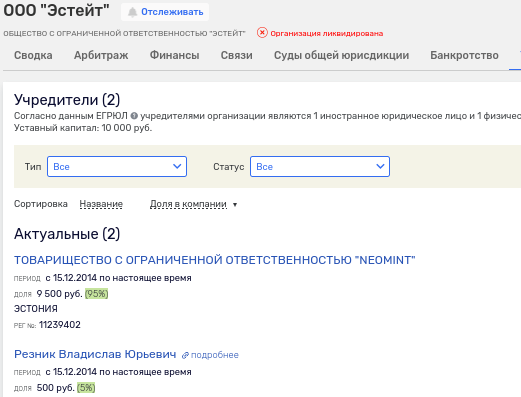The image size is (521, 397).
Task: Click the ЕГРЮЛ info question icon
Action: pos(134,116)
